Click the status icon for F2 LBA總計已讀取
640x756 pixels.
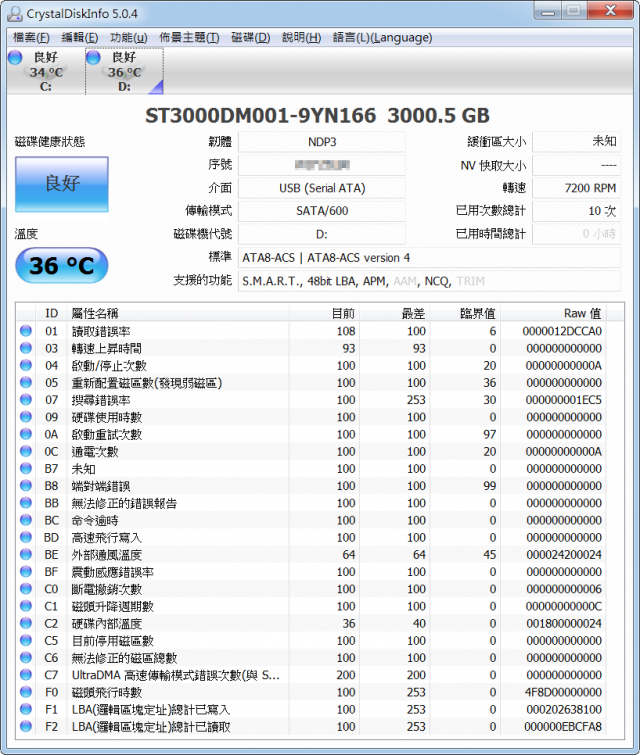coord(26,726)
